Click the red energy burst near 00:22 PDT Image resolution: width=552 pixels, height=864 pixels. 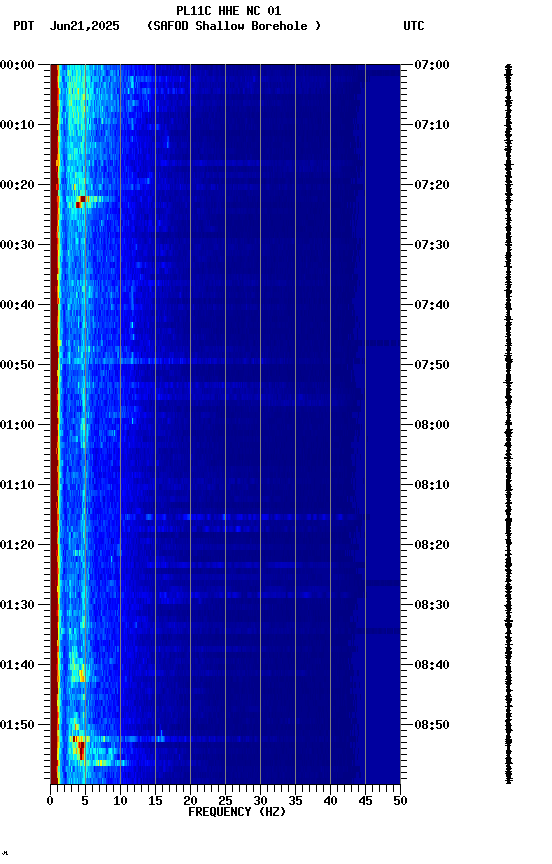tap(81, 202)
